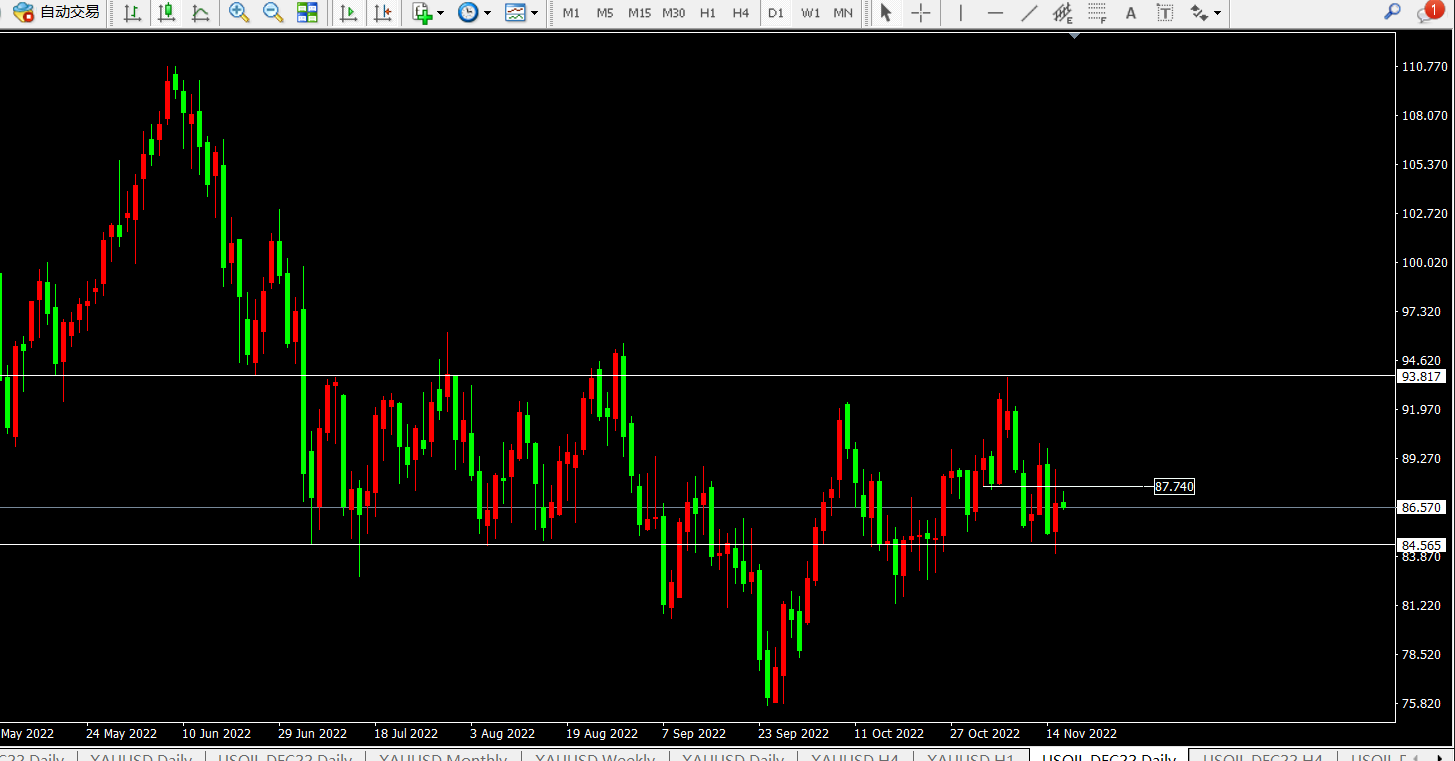Tile chart windows icon
Viewport: 1455px width, 761px height.
click(307, 12)
